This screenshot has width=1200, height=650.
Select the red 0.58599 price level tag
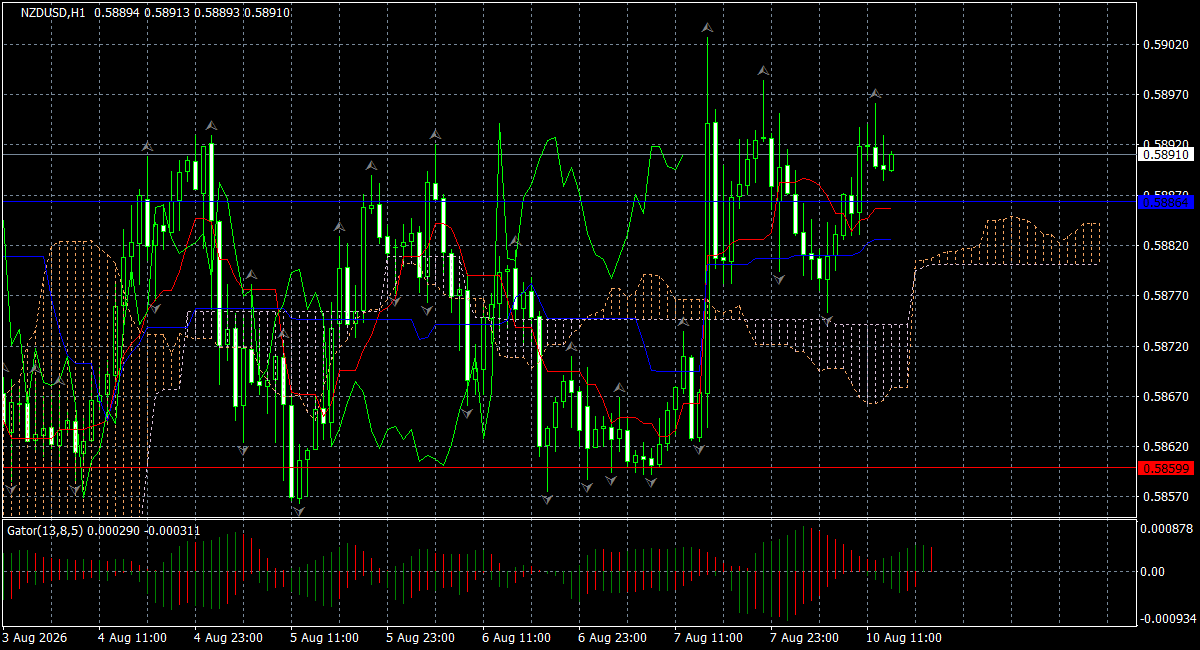1166,467
